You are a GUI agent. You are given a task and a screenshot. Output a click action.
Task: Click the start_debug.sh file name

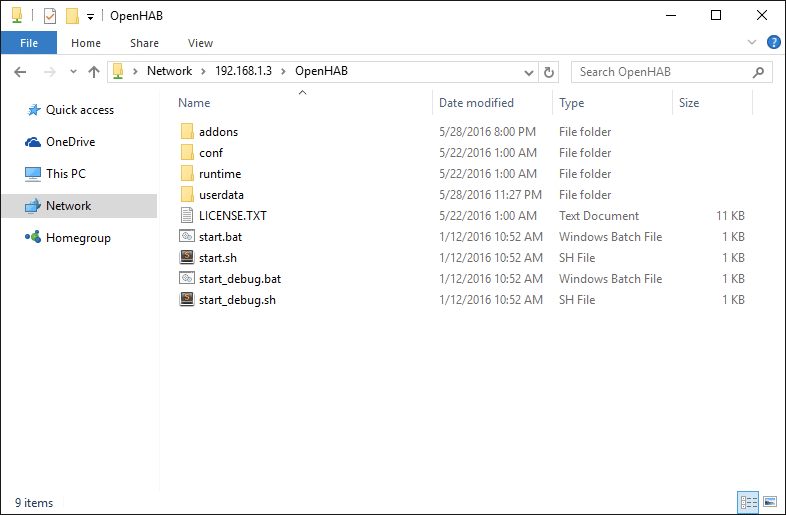click(238, 300)
